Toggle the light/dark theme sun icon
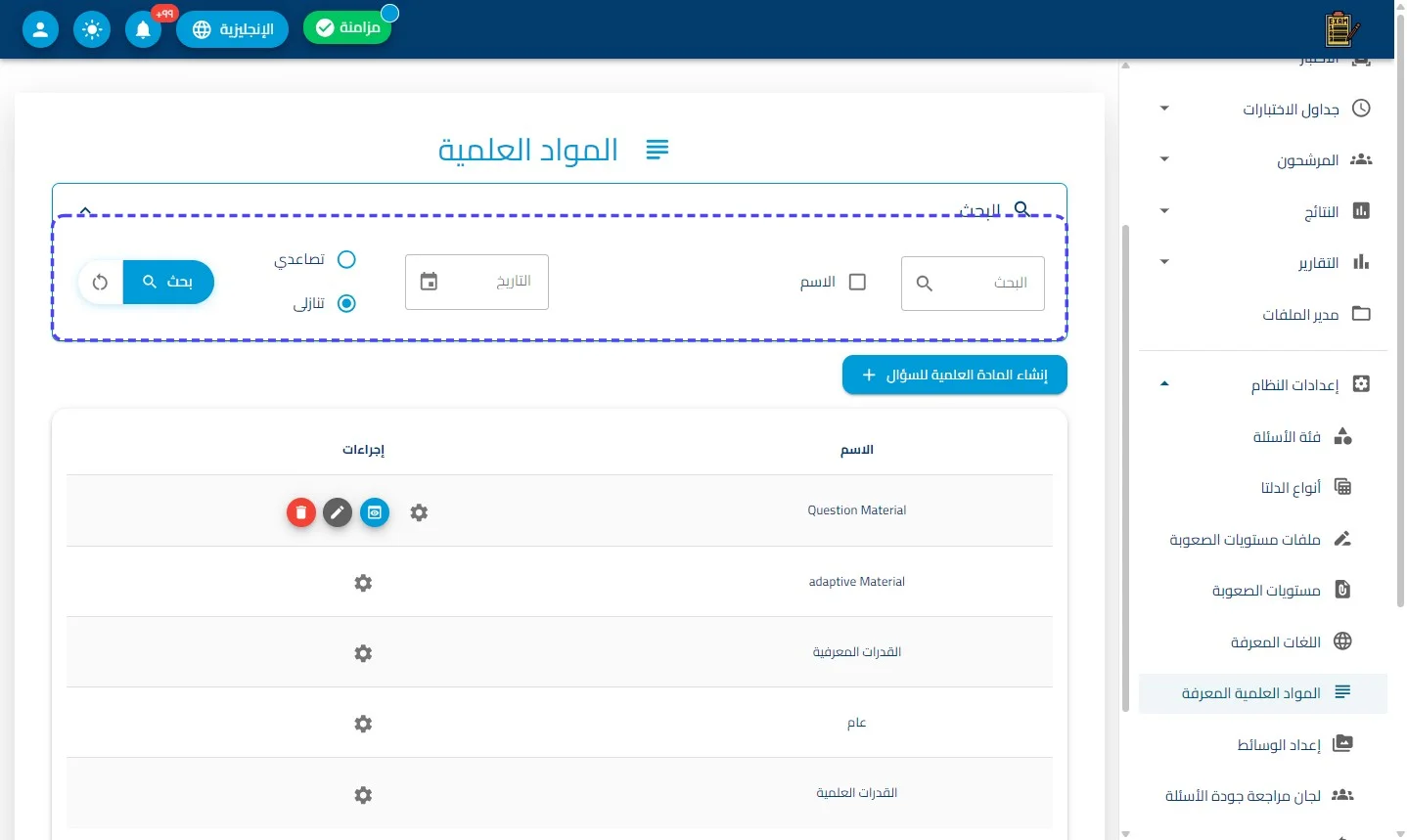 pyautogui.click(x=92, y=29)
